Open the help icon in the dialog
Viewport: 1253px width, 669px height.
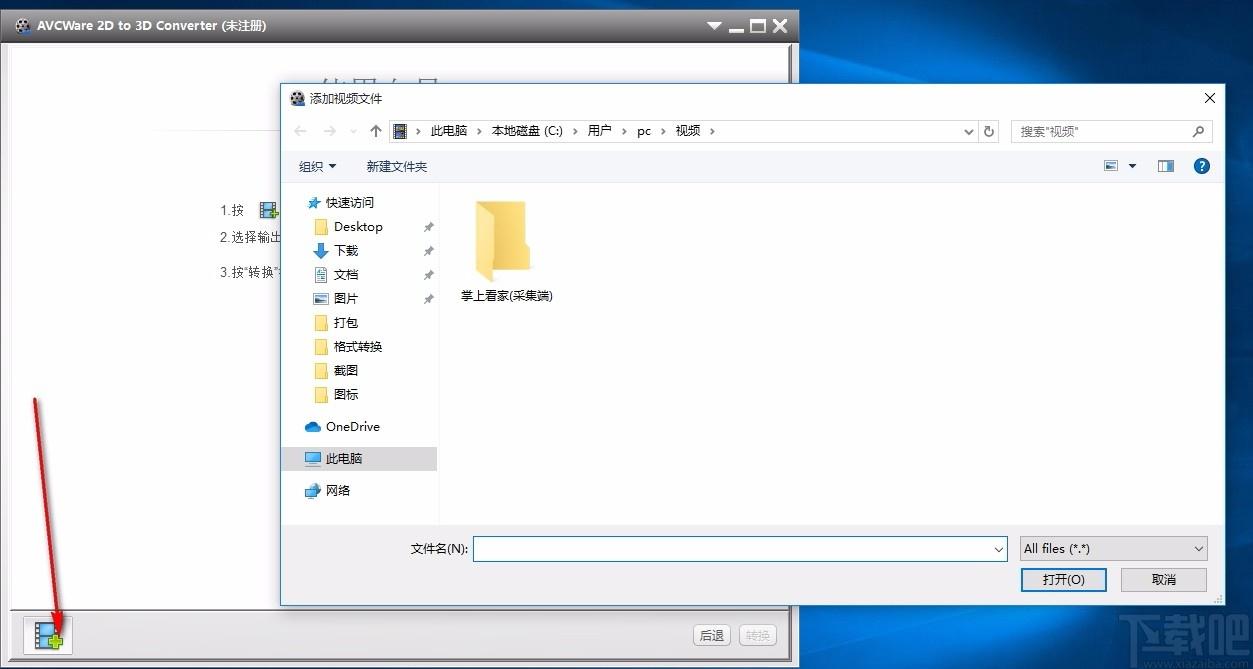click(x=1202, y=166)
